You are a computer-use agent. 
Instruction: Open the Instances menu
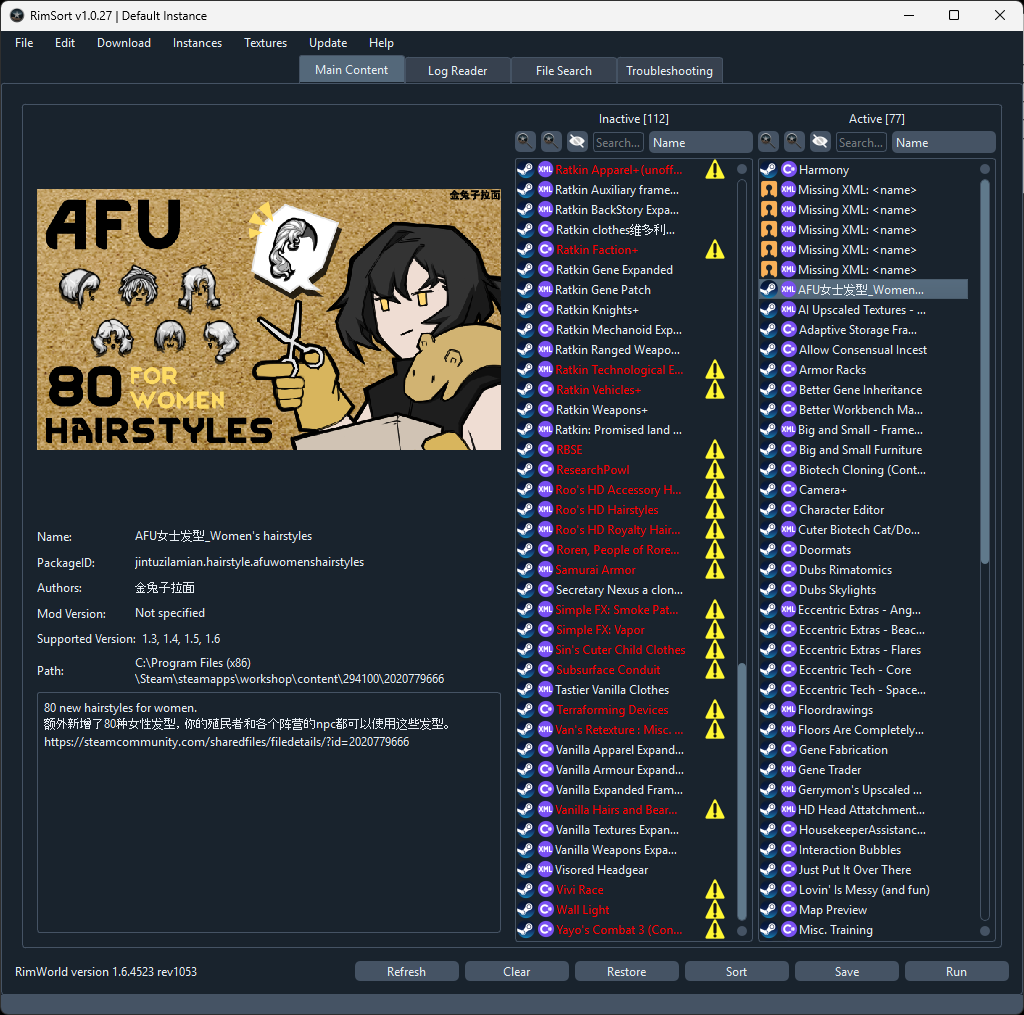coord(197,43)
